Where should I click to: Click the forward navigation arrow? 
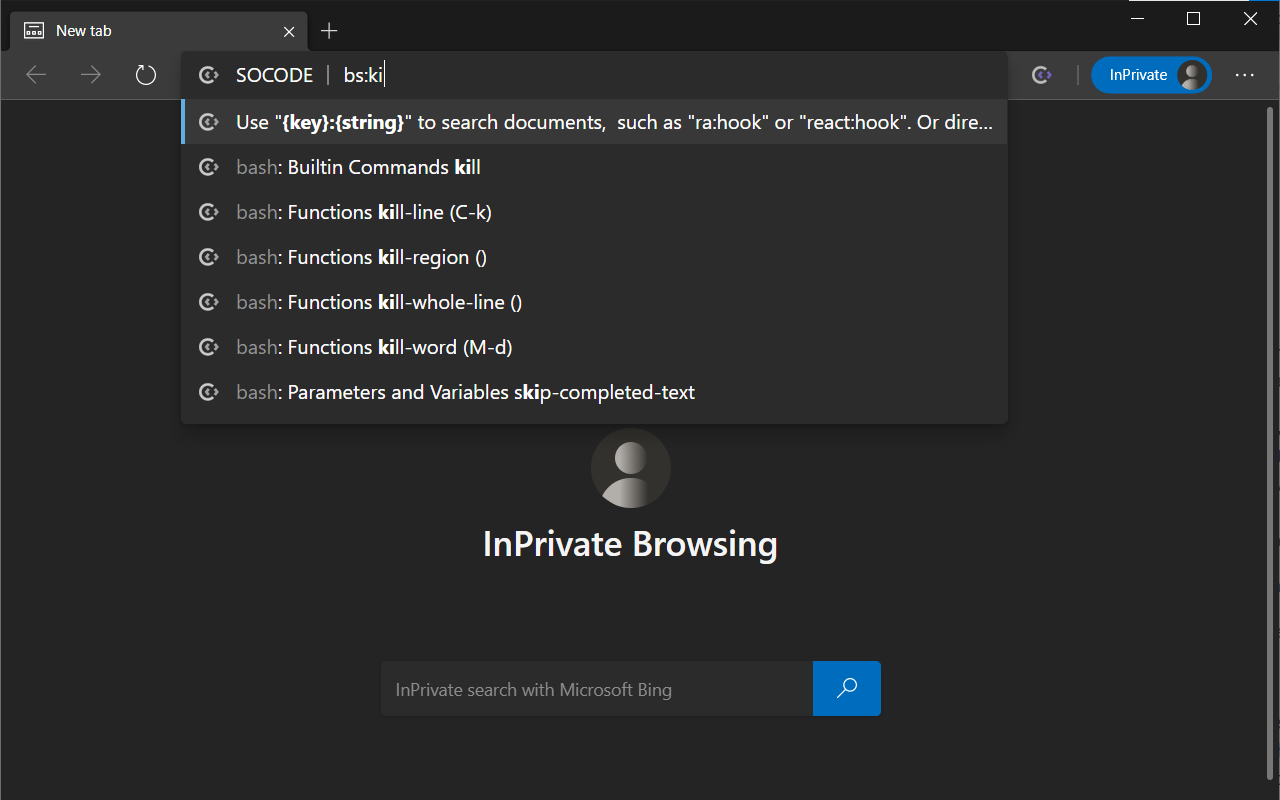[90, 74]
